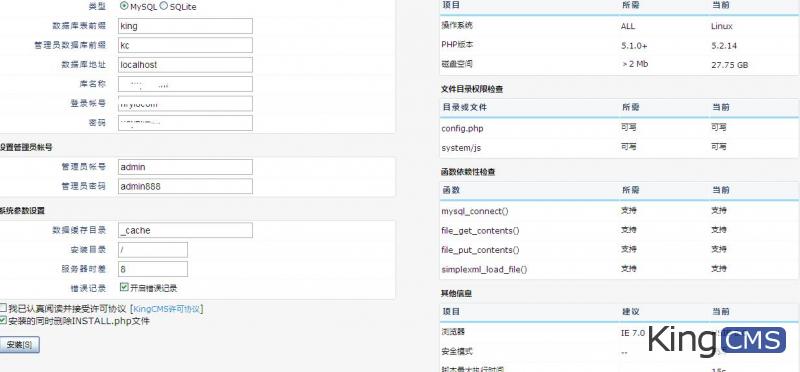Open the KingCMS许可协议 link
Screen dimensions: 800x372
(x=167, y=309)
